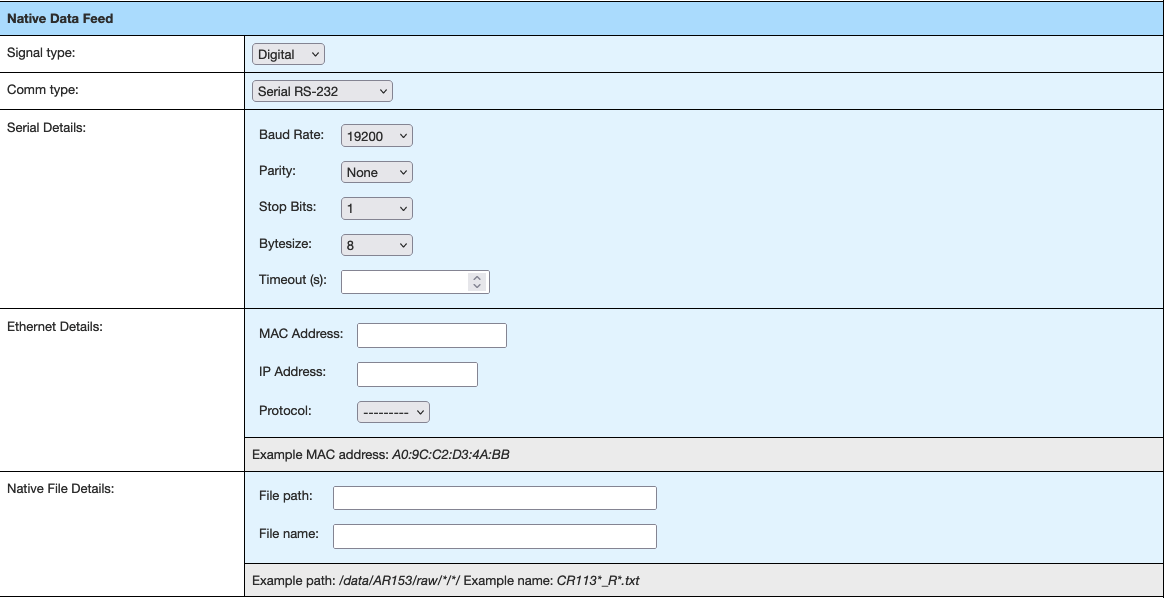Viewport: 1165px width, 598px height.
Task: Decrement the Timeout value with the down arrow
Action: (x=478, y=285)
